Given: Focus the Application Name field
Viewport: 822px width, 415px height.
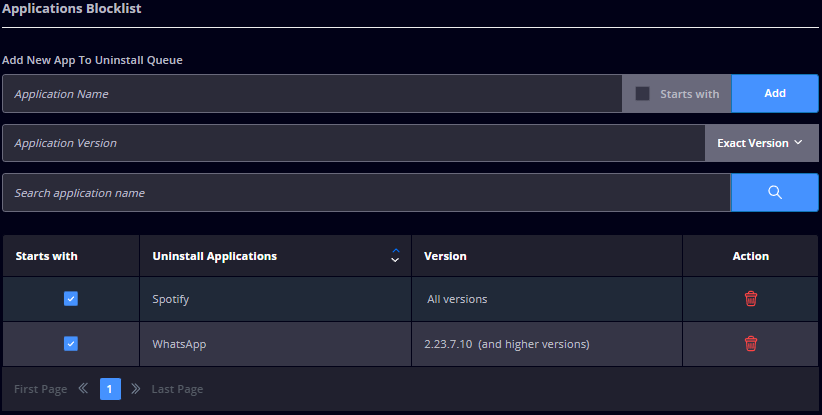Looking at the screenshot, I should [312, 93].
